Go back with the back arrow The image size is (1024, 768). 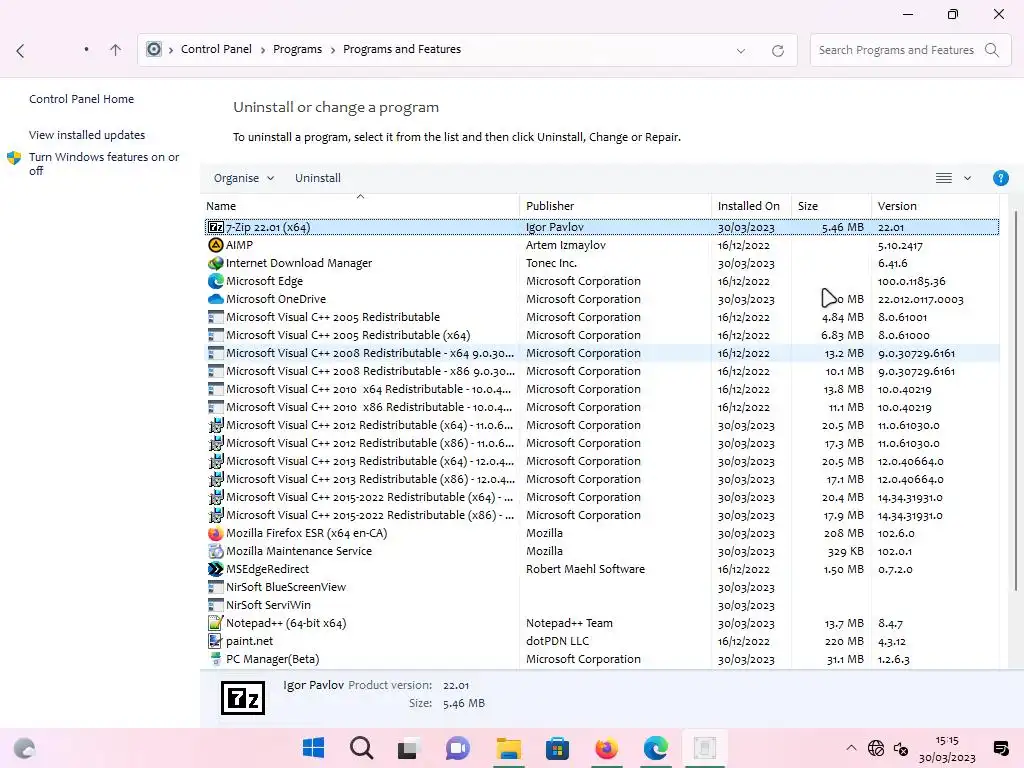pyautogui.click(x=20, y=51)
